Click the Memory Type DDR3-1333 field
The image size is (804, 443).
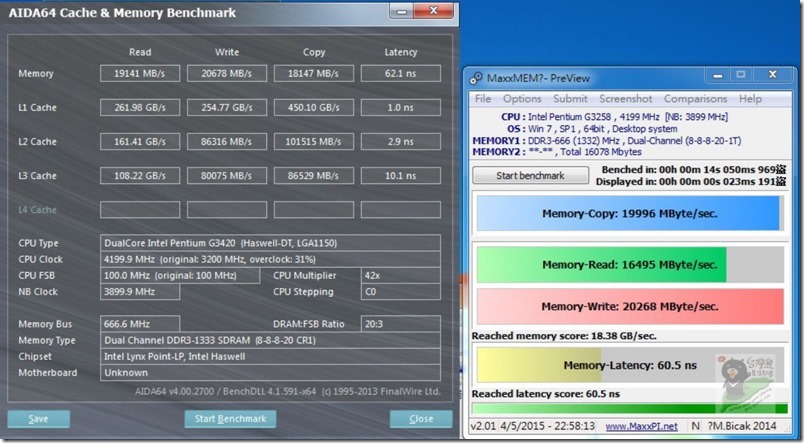pos(270,340)
